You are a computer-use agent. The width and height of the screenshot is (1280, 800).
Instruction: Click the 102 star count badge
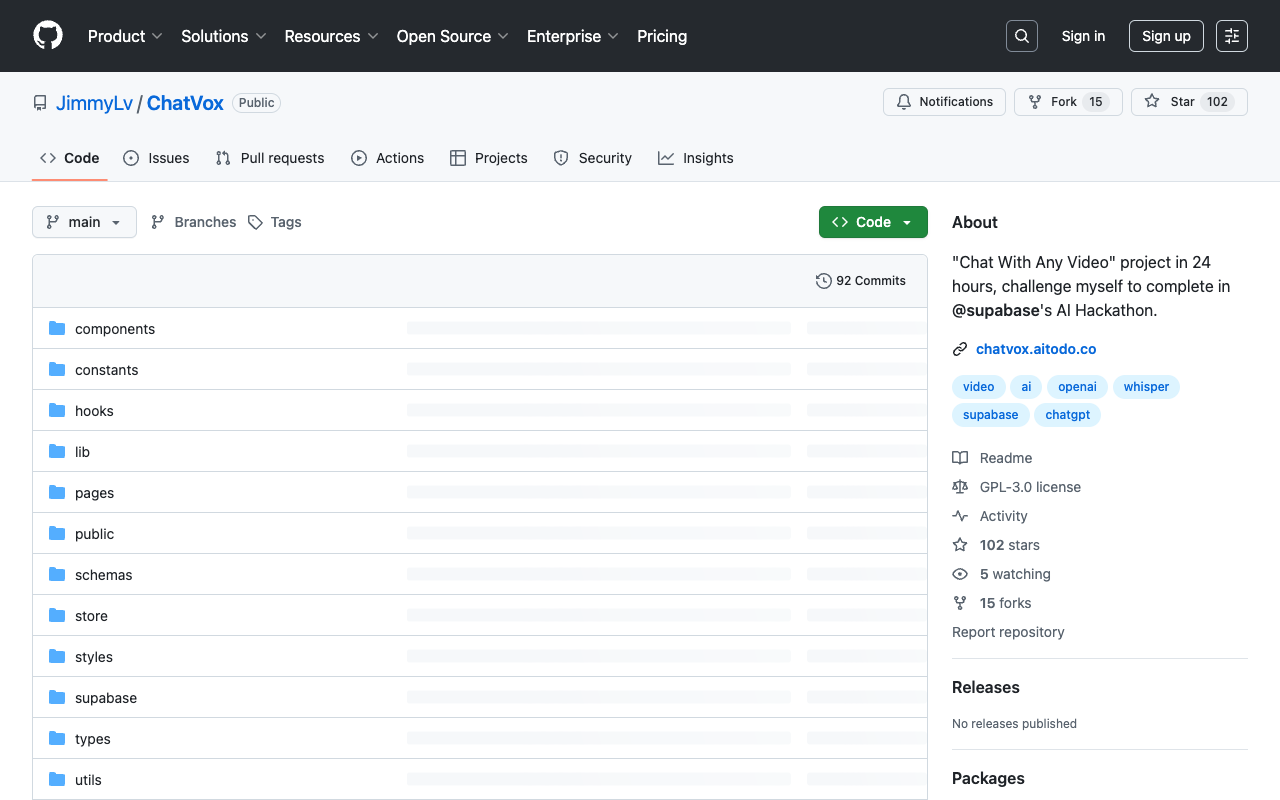[x=1217, y=102]
